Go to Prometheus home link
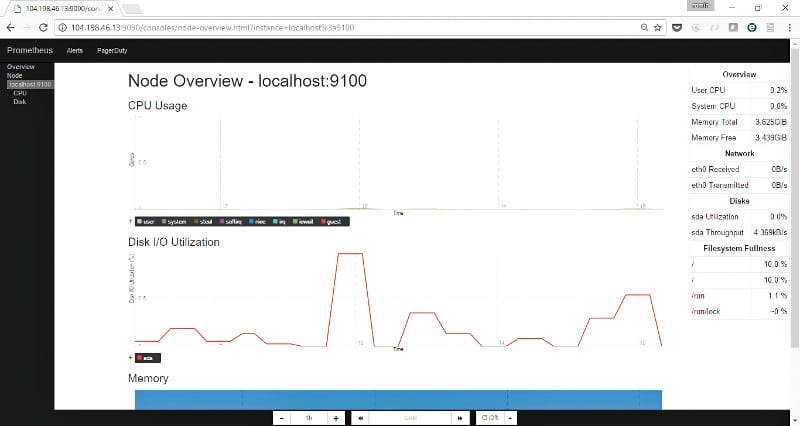Screen dimensions: 800x426 (x=30, y=50)
